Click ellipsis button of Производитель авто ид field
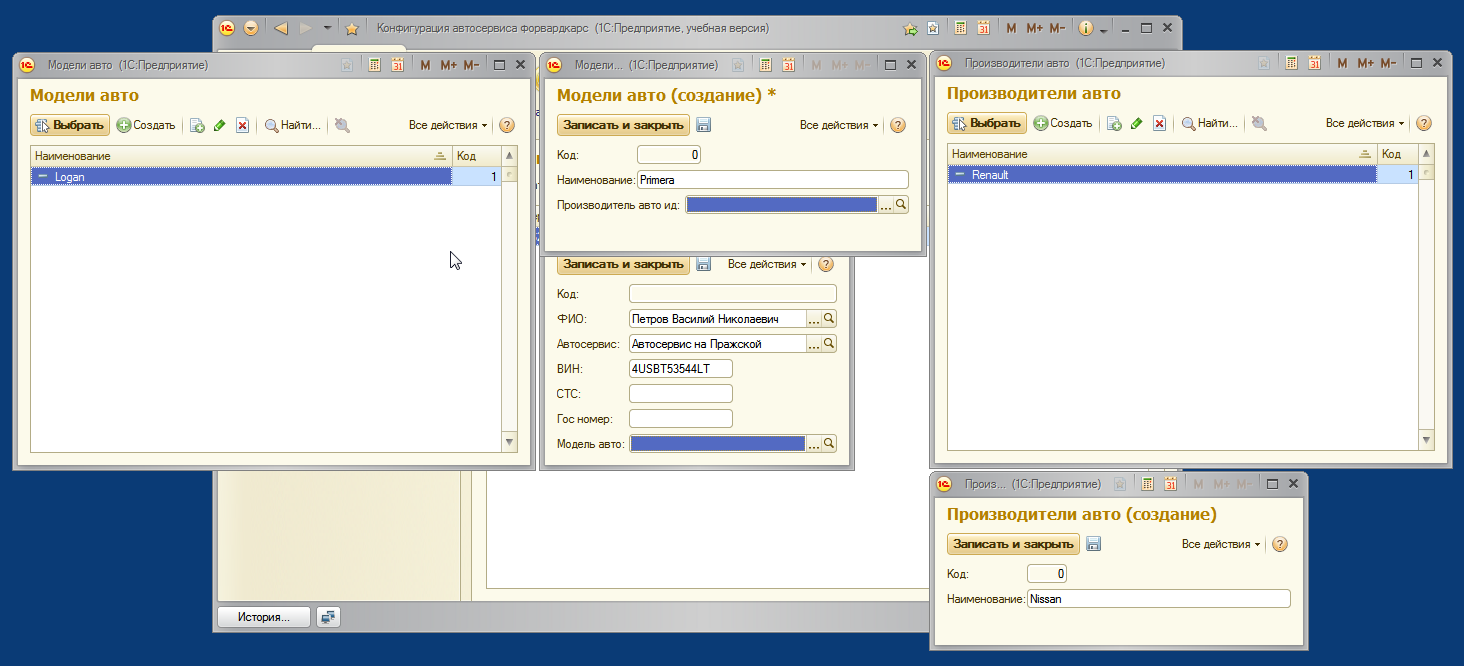This screenshot has width=1464, height=666. pos(886,205)
